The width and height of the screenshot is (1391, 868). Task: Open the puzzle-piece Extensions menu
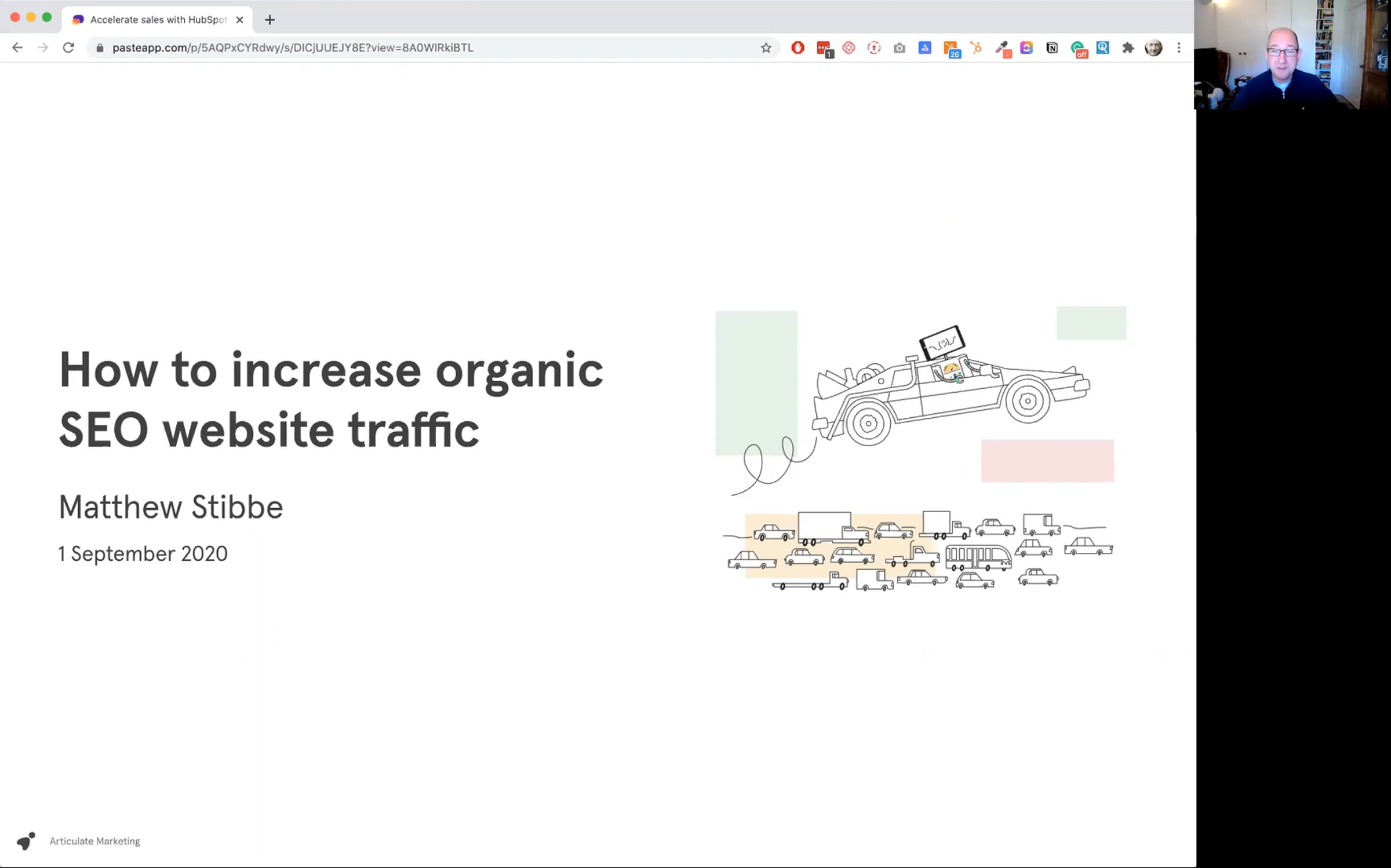(x=1128, y=48)
